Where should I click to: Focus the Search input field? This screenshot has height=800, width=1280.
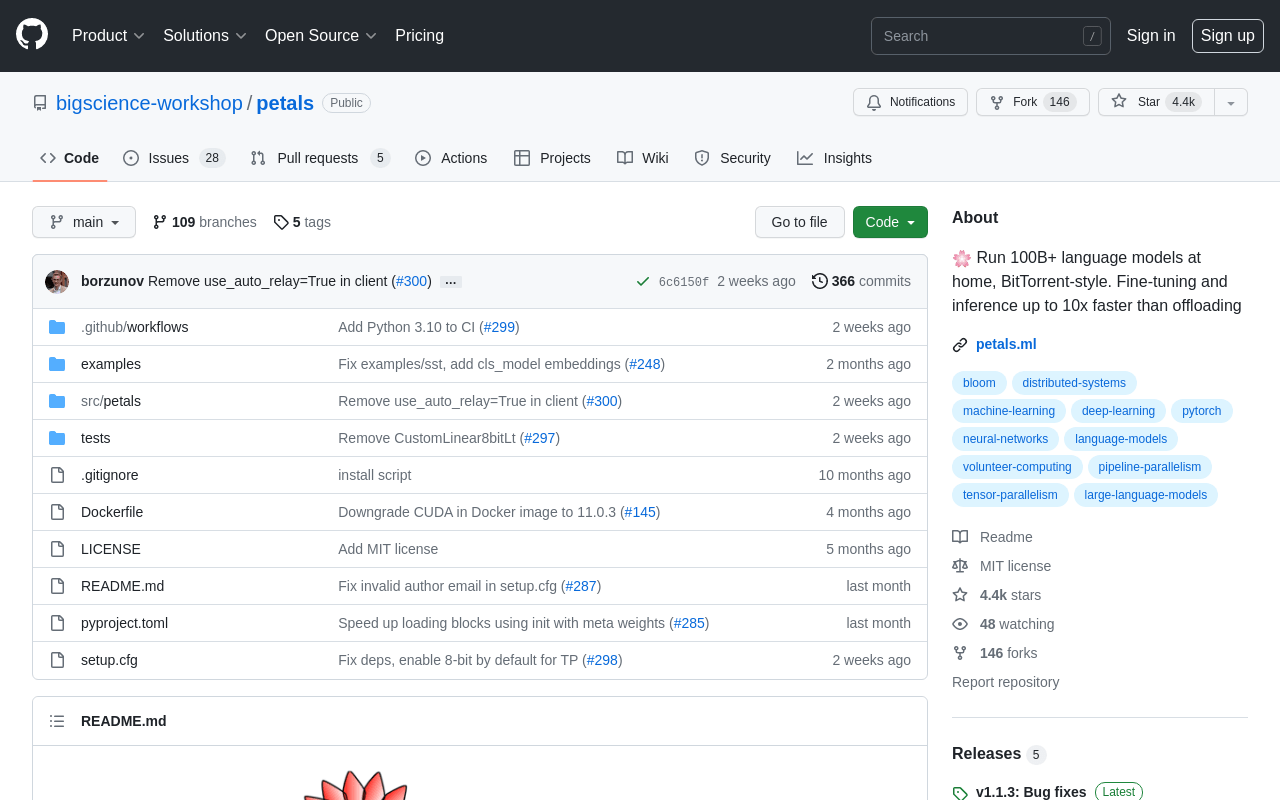[990, 36]
